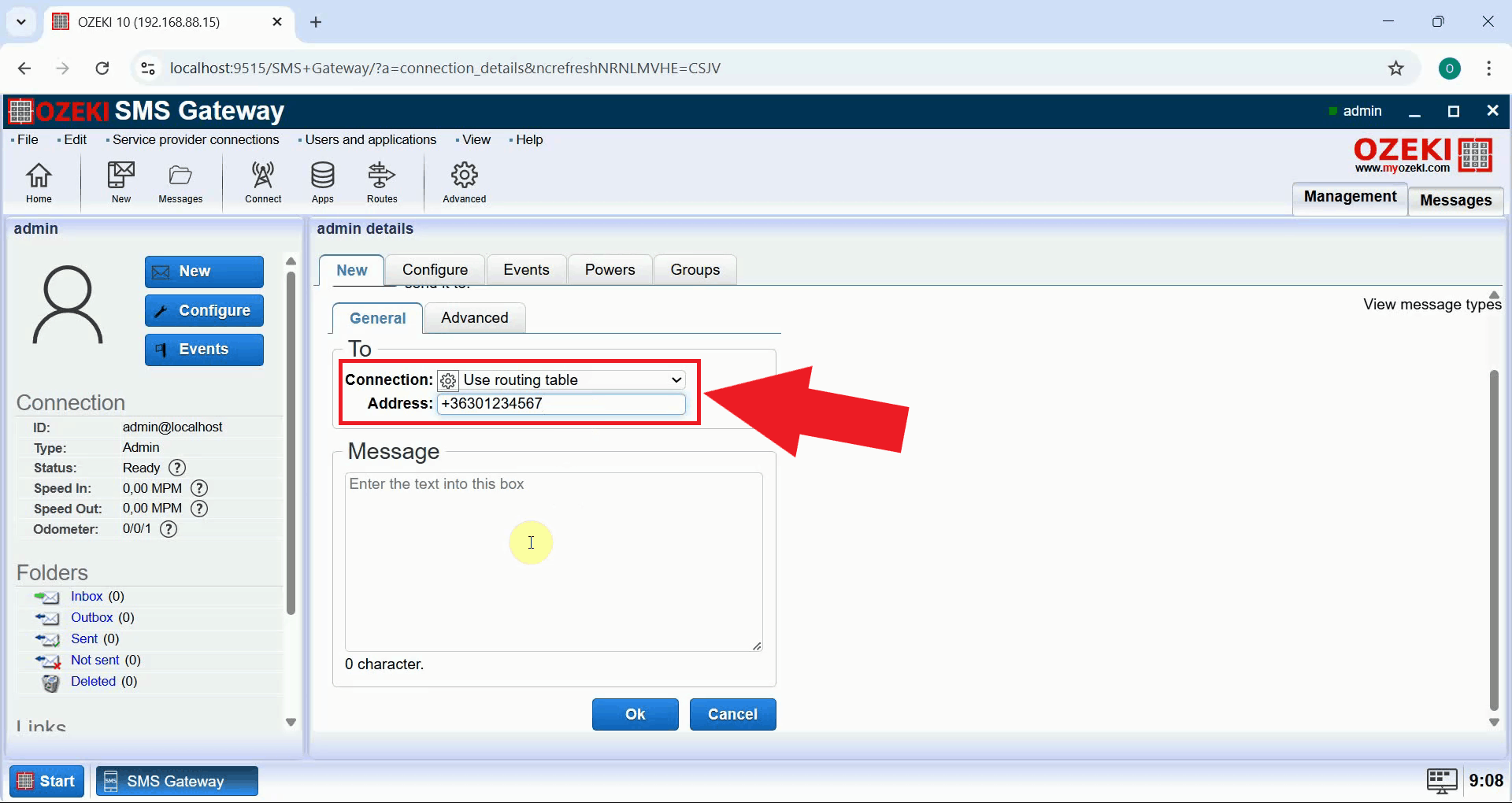This screenshot has width=1512, height=803.
Task: Click the Connect antenna icon
Action: (263, 182)
